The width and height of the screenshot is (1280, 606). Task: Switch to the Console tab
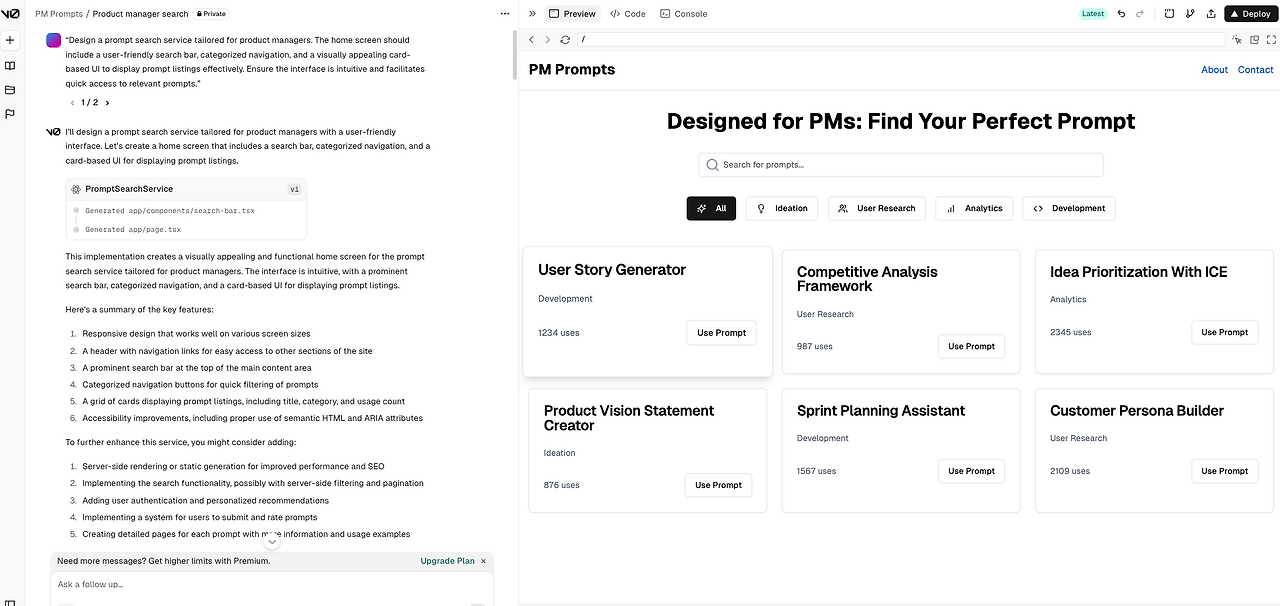click(x=684, y=14)
